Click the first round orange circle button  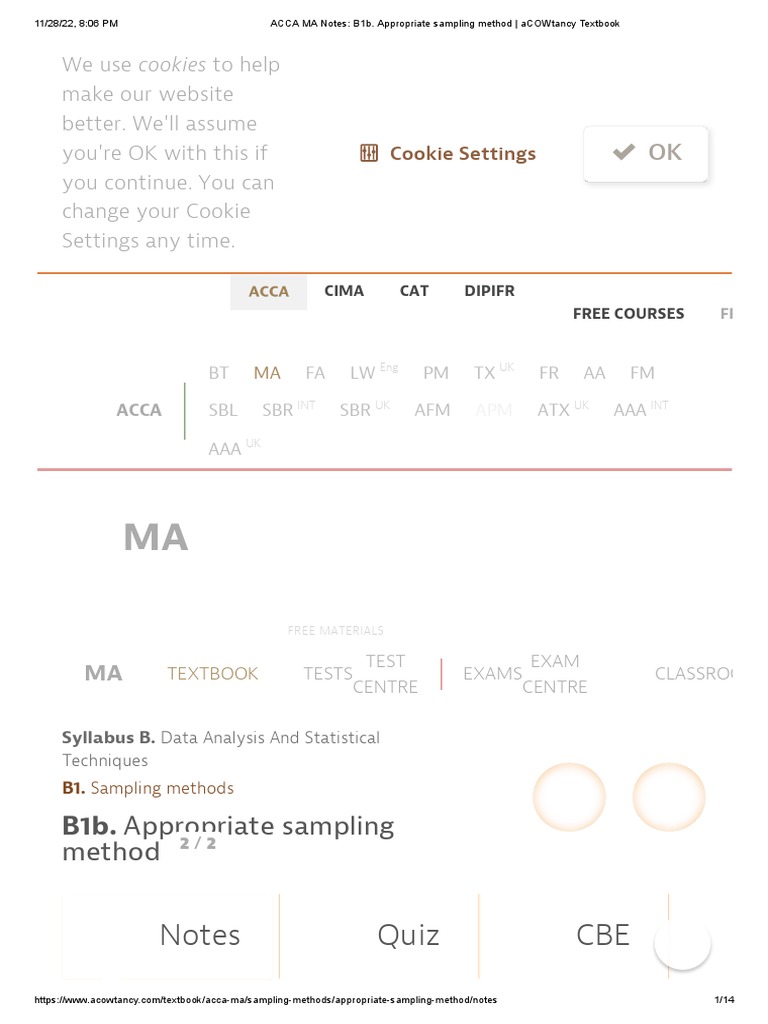click(x=569, y=797)
